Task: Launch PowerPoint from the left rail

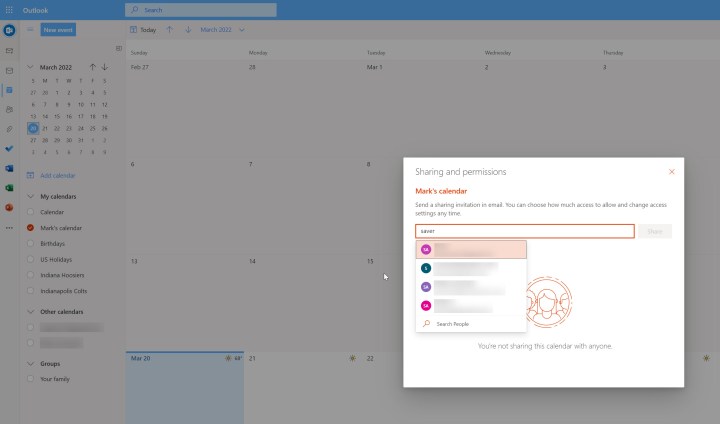Action: click(9, 208)
